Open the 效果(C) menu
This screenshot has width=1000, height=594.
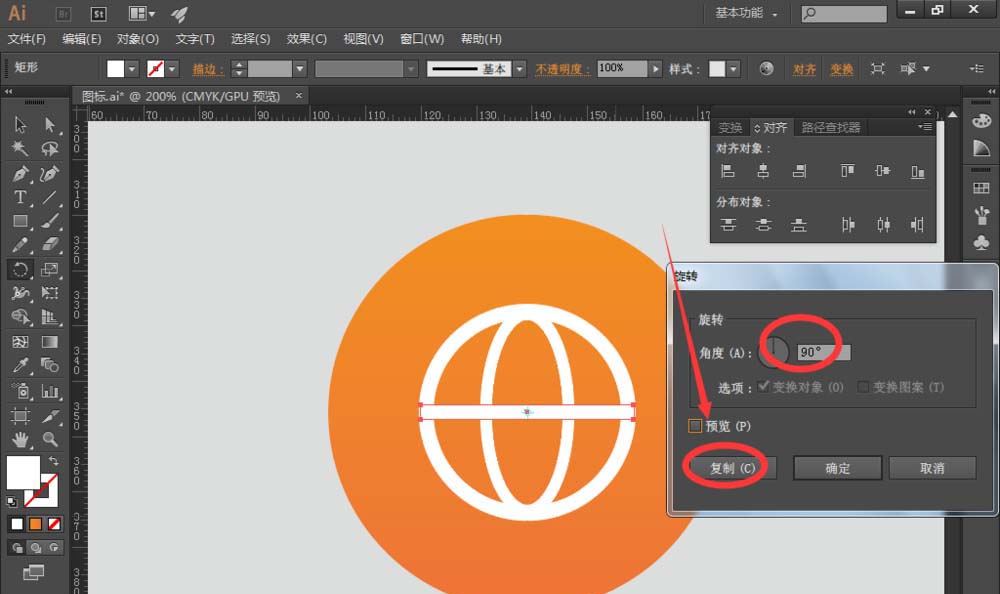306,39
